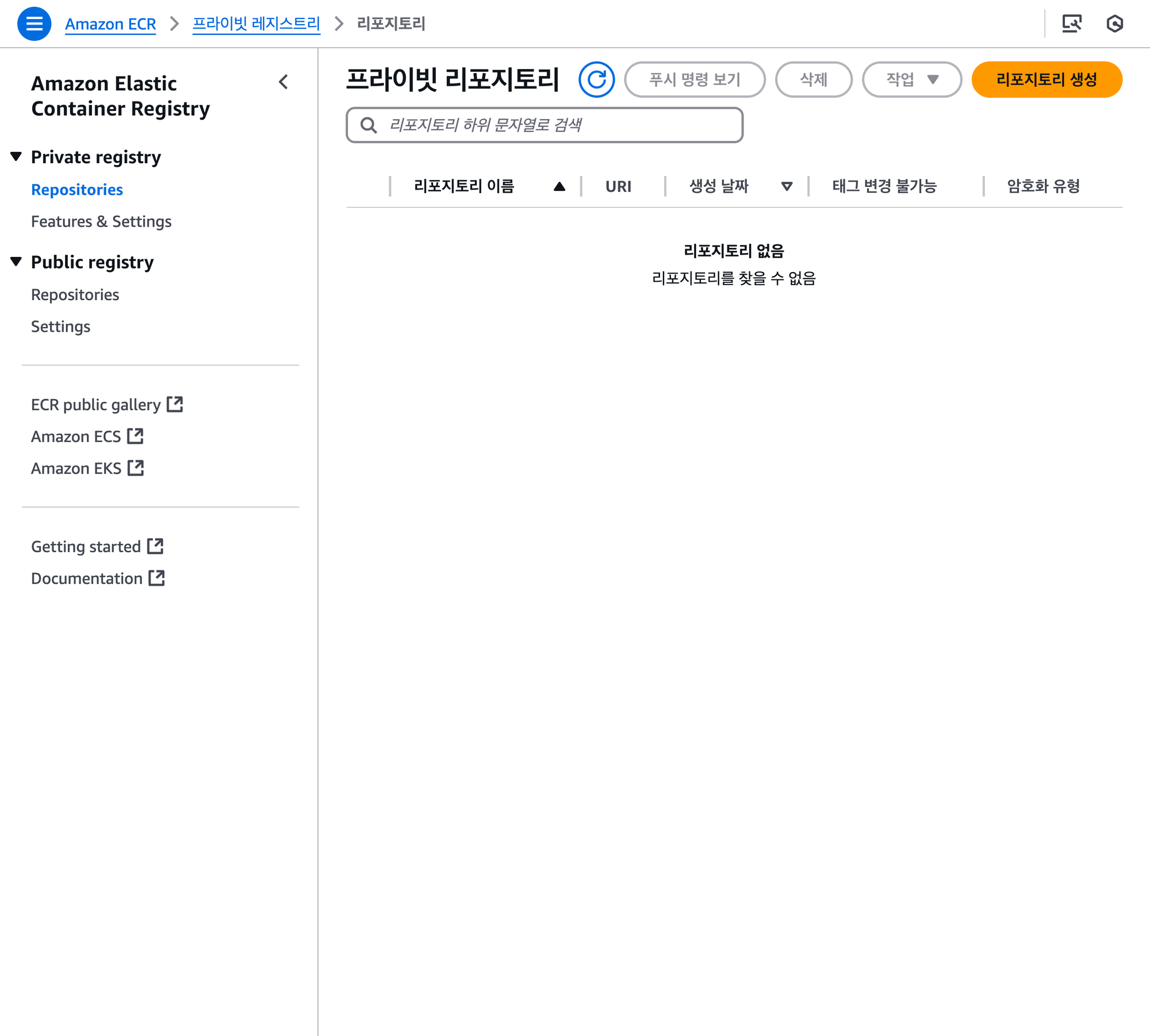
Task: Go to Amazon ECR breadcrumb
Action: 110,24
